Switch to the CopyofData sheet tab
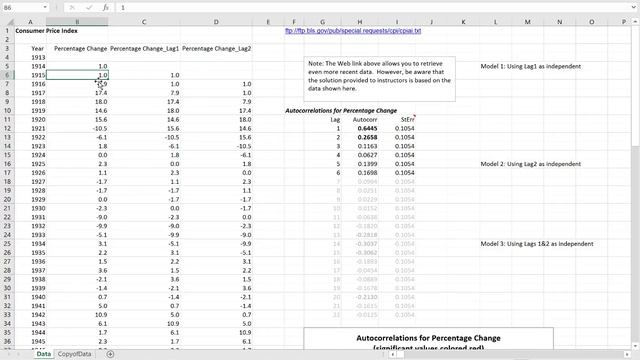Viewport: 640px width, 360px height. [74, 354]
